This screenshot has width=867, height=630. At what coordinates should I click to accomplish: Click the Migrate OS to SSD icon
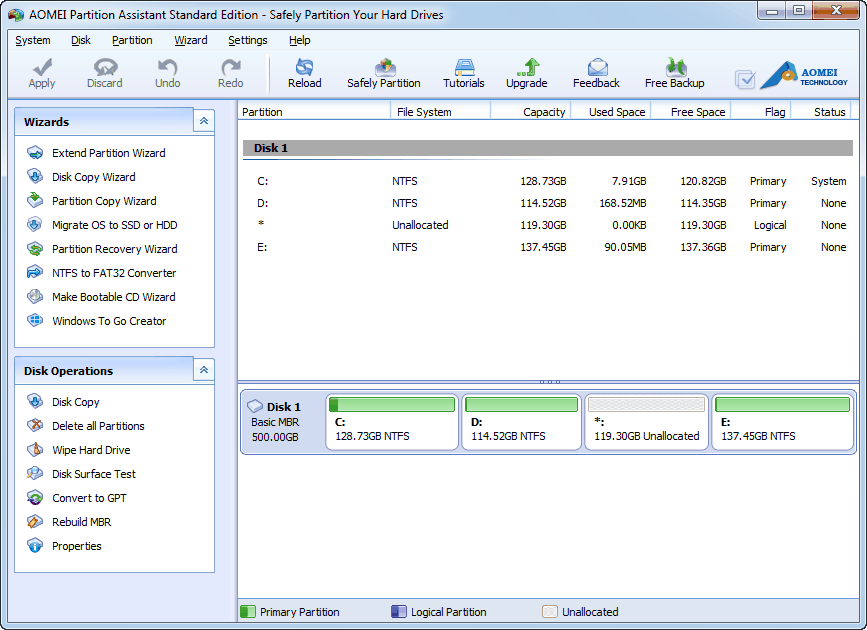pyautogui.click(x=35, y=225)
